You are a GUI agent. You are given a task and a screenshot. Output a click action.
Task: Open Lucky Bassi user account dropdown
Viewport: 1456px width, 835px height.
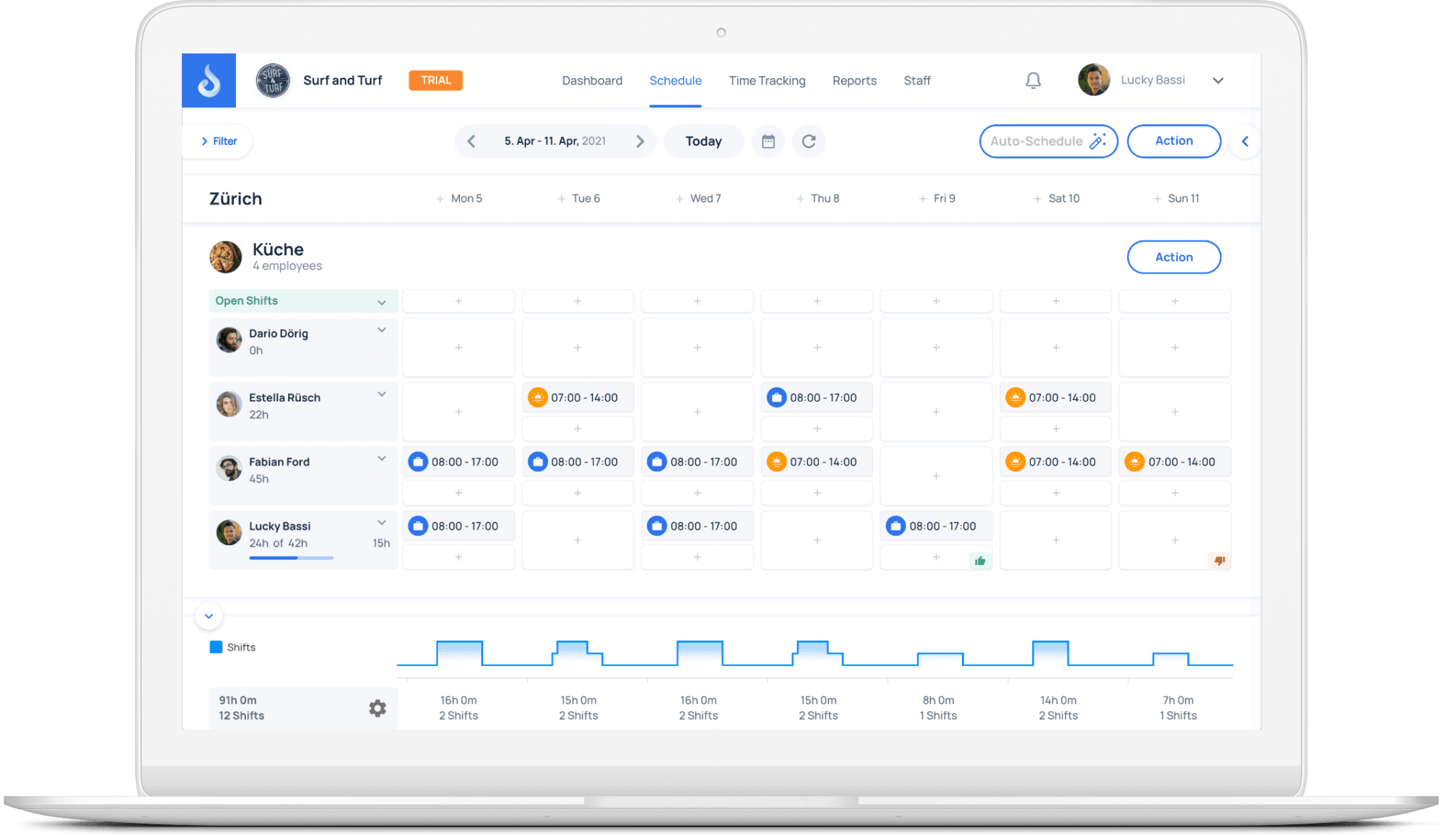[x=1218, y=81]
